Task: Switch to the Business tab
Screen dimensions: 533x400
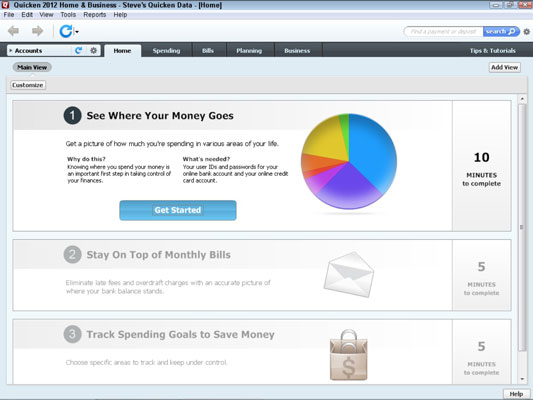Action: (297, 51)
